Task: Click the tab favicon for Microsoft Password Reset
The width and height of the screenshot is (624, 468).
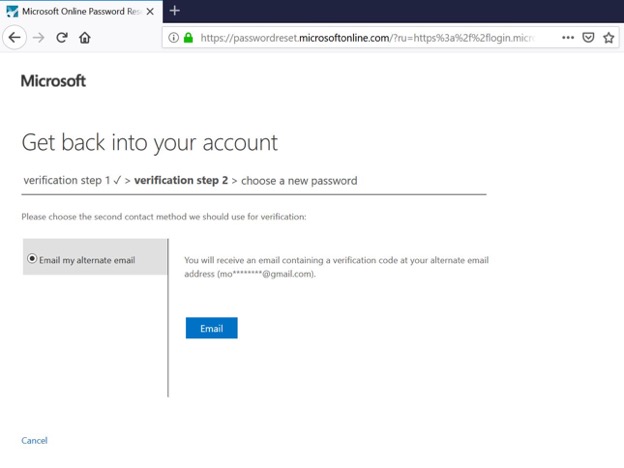Action: (12, 12)
